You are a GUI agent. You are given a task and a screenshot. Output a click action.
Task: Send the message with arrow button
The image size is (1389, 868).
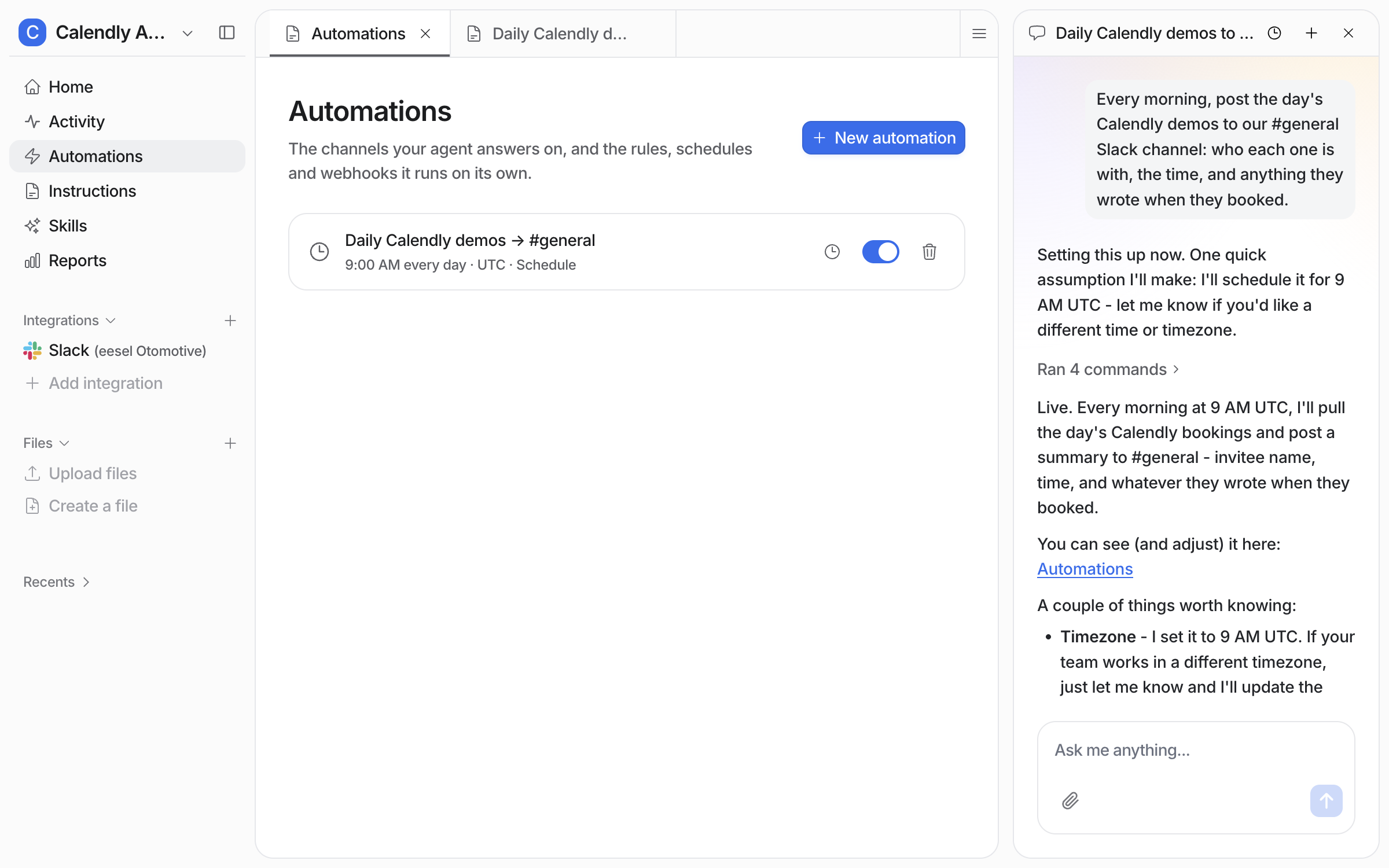pos(1326,801)
